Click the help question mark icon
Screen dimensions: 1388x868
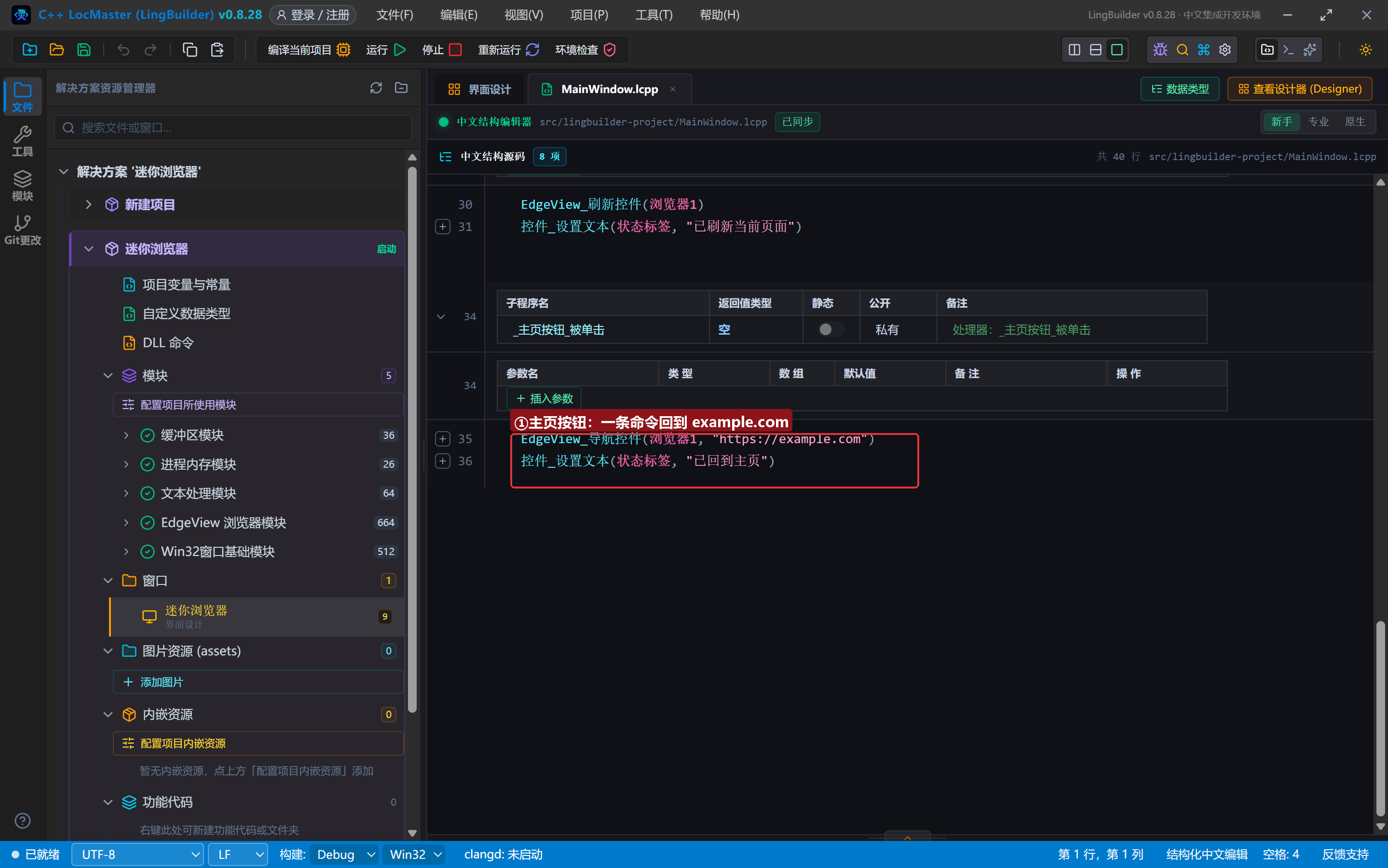coord(22,821)
